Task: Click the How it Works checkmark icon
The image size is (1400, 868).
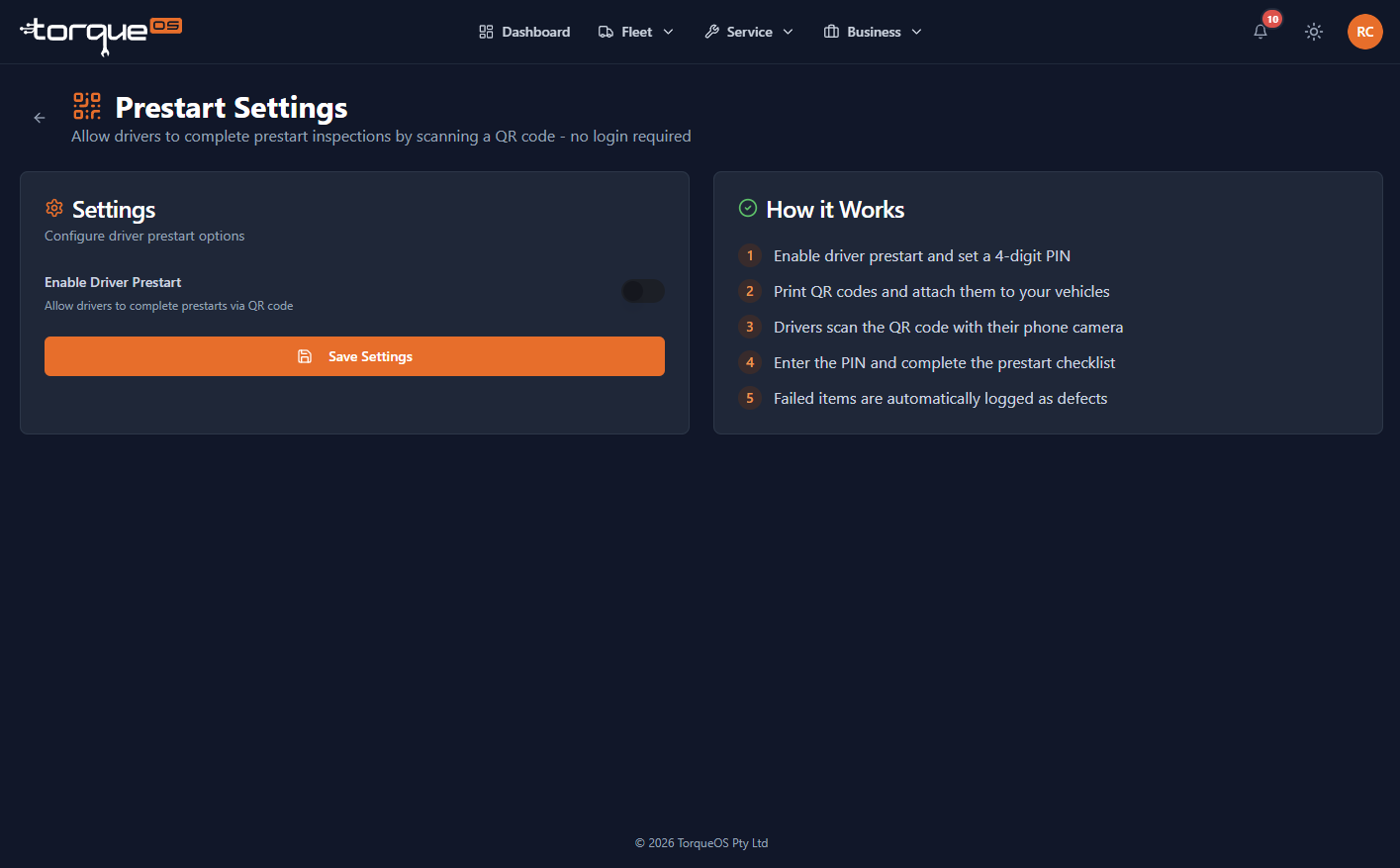Action: click(x=748, y=208)
